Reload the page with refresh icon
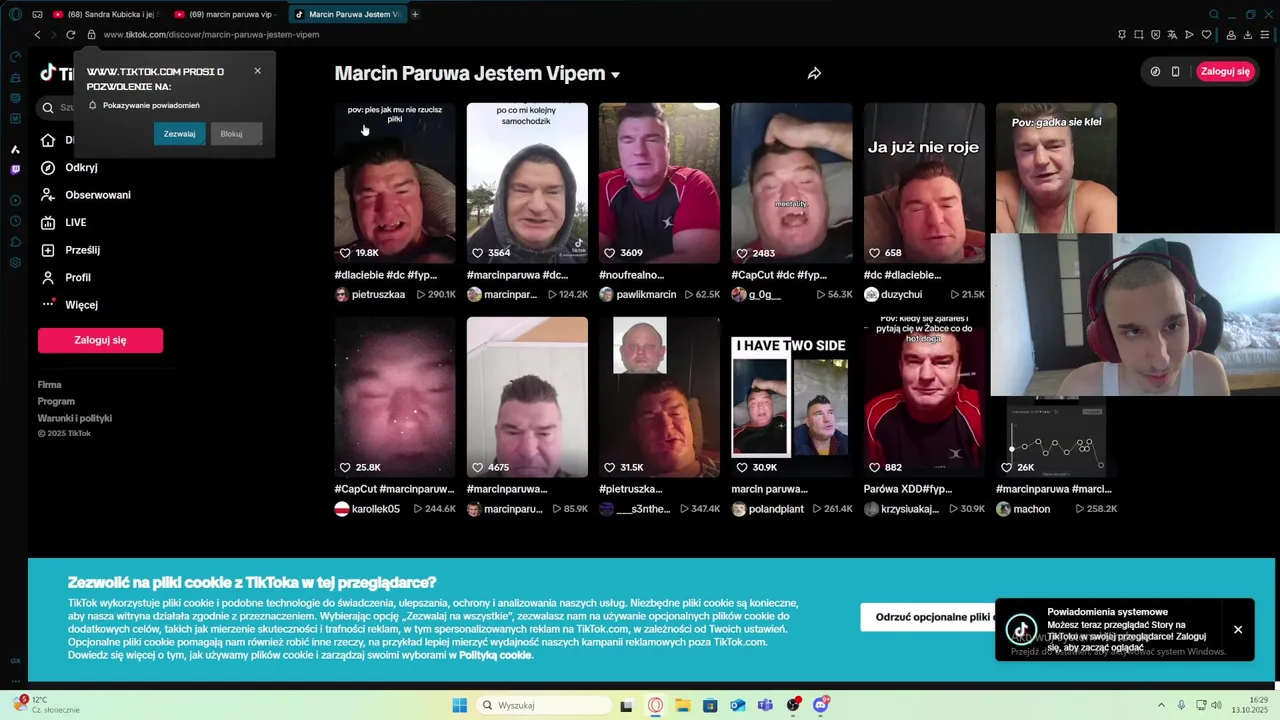The width and height of the screenshot is (1280, 720). (70, 34)
